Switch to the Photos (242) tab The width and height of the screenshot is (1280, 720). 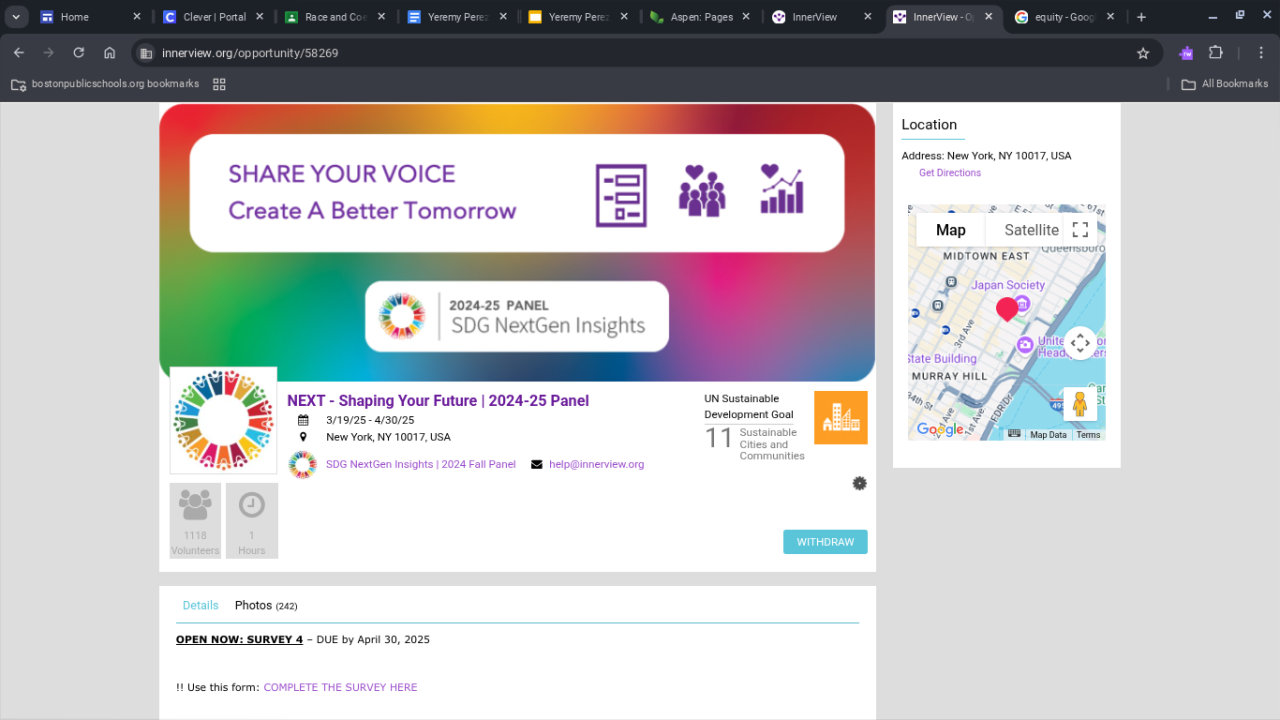[x=266, y=605]
